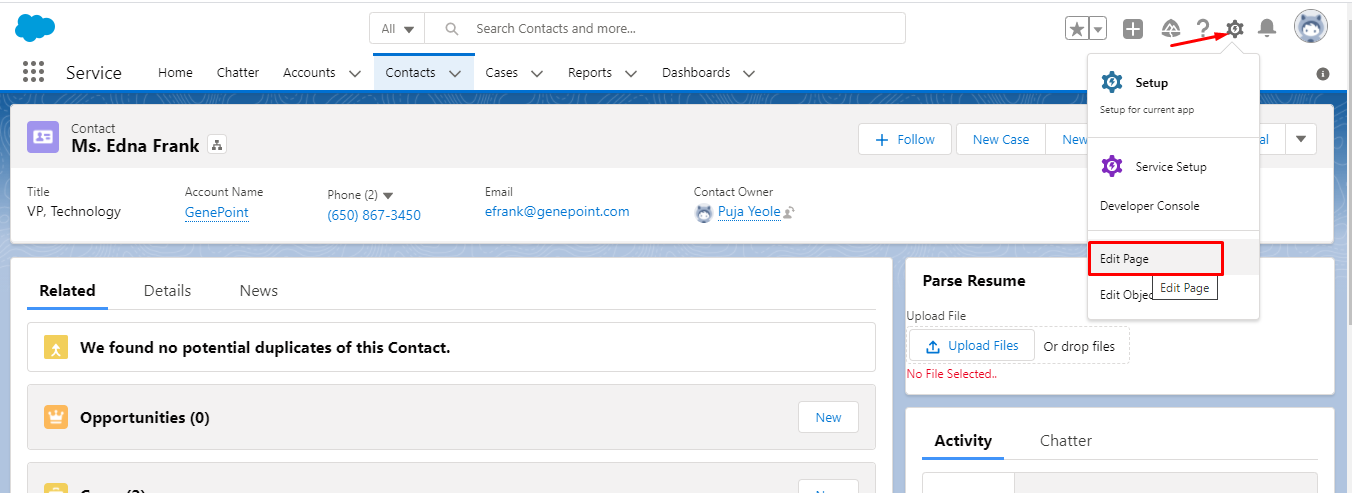Click the search magnifier icon

(x=452, y=28)
